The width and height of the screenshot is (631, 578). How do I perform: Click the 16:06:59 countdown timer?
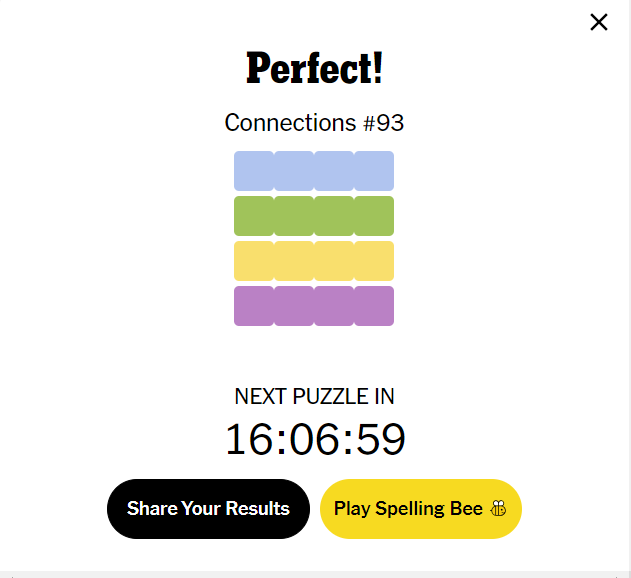[315, 439]
